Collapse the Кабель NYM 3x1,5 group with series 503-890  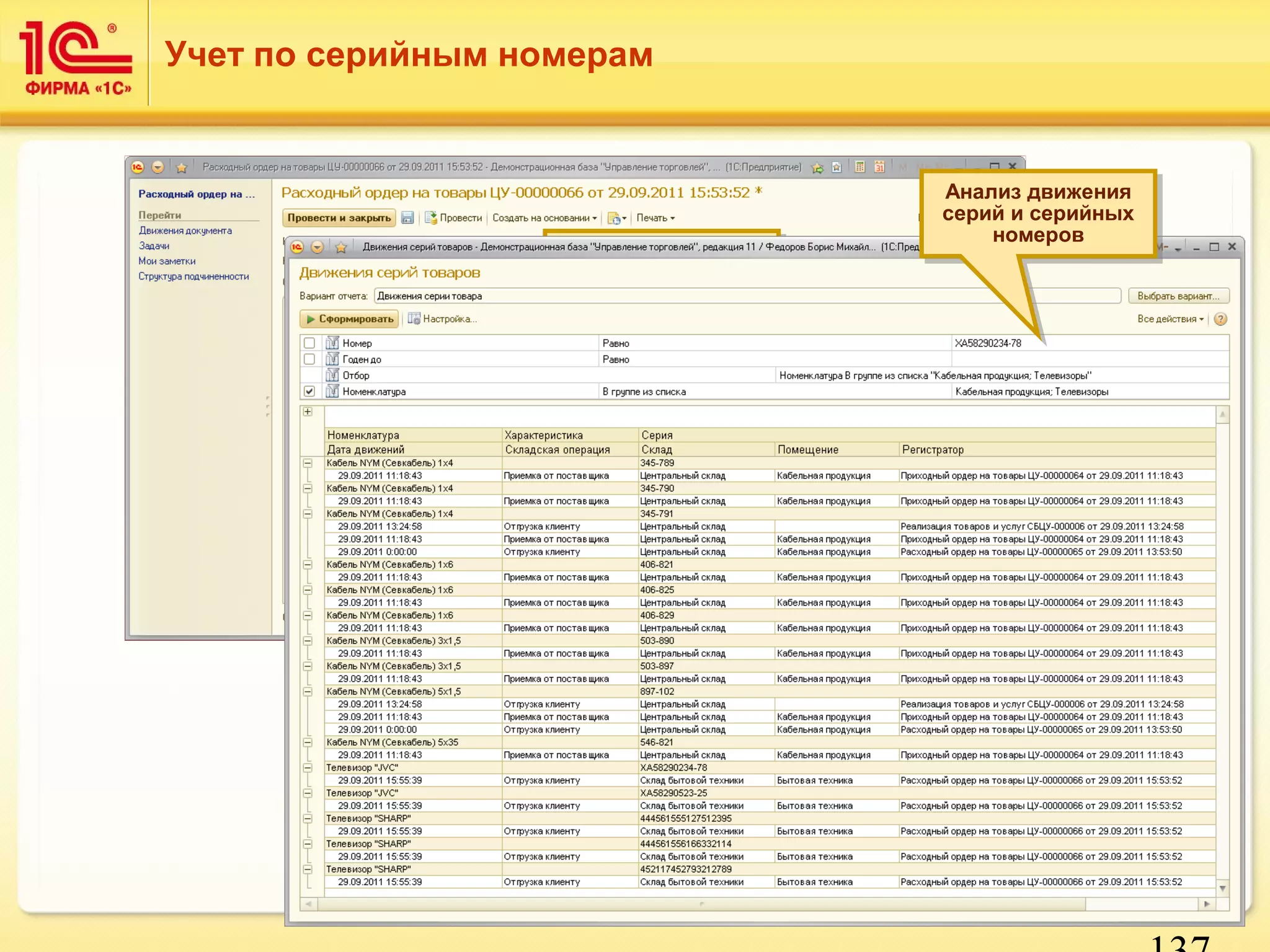tap(308, 641)
